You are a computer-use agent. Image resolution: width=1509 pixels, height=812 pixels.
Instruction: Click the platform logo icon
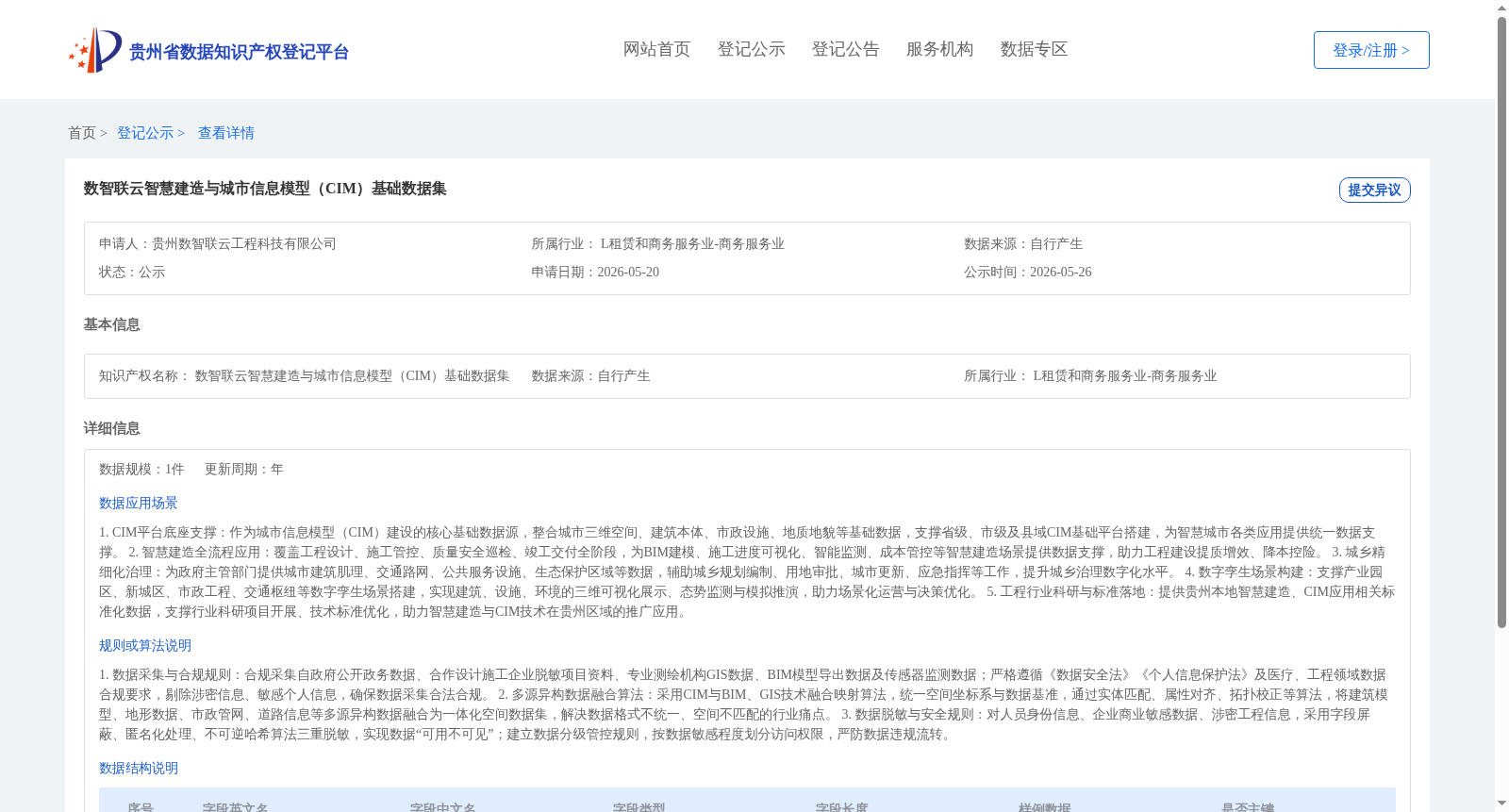[x=95, y=50]
